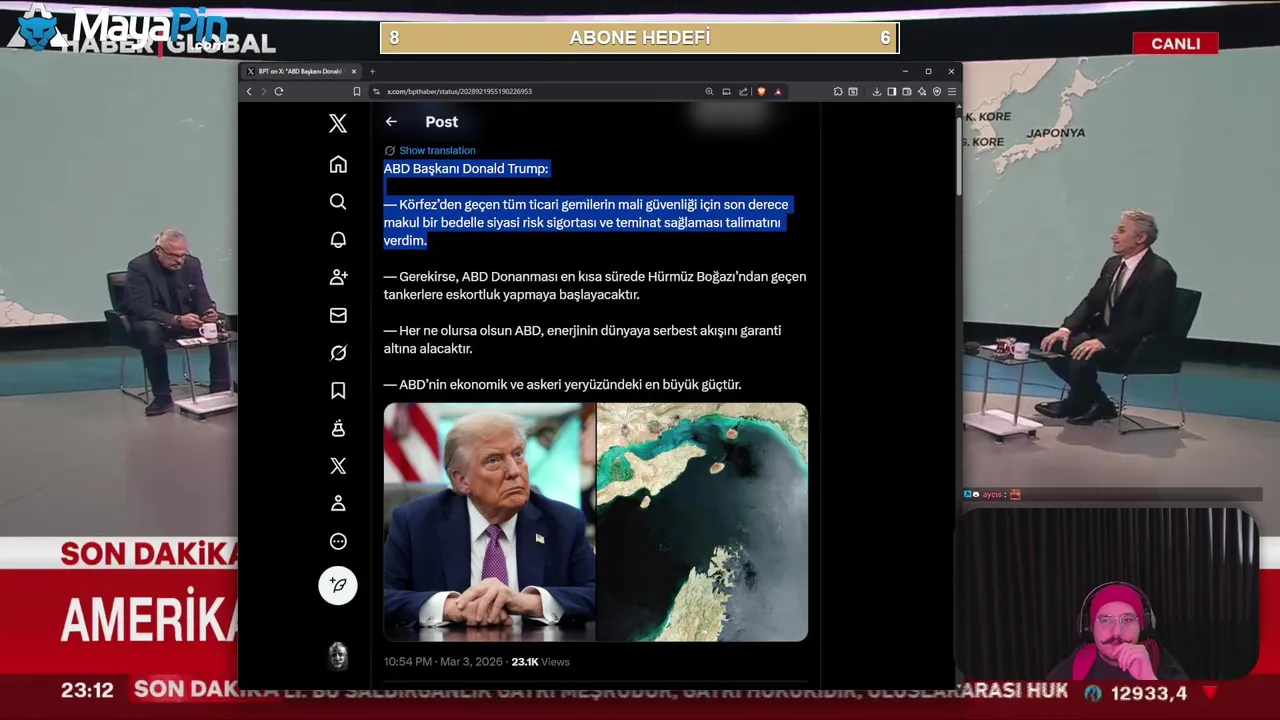The image size is (1280, 720).
Task: Open More options circle in X sidebar
Action: [338, 541]
